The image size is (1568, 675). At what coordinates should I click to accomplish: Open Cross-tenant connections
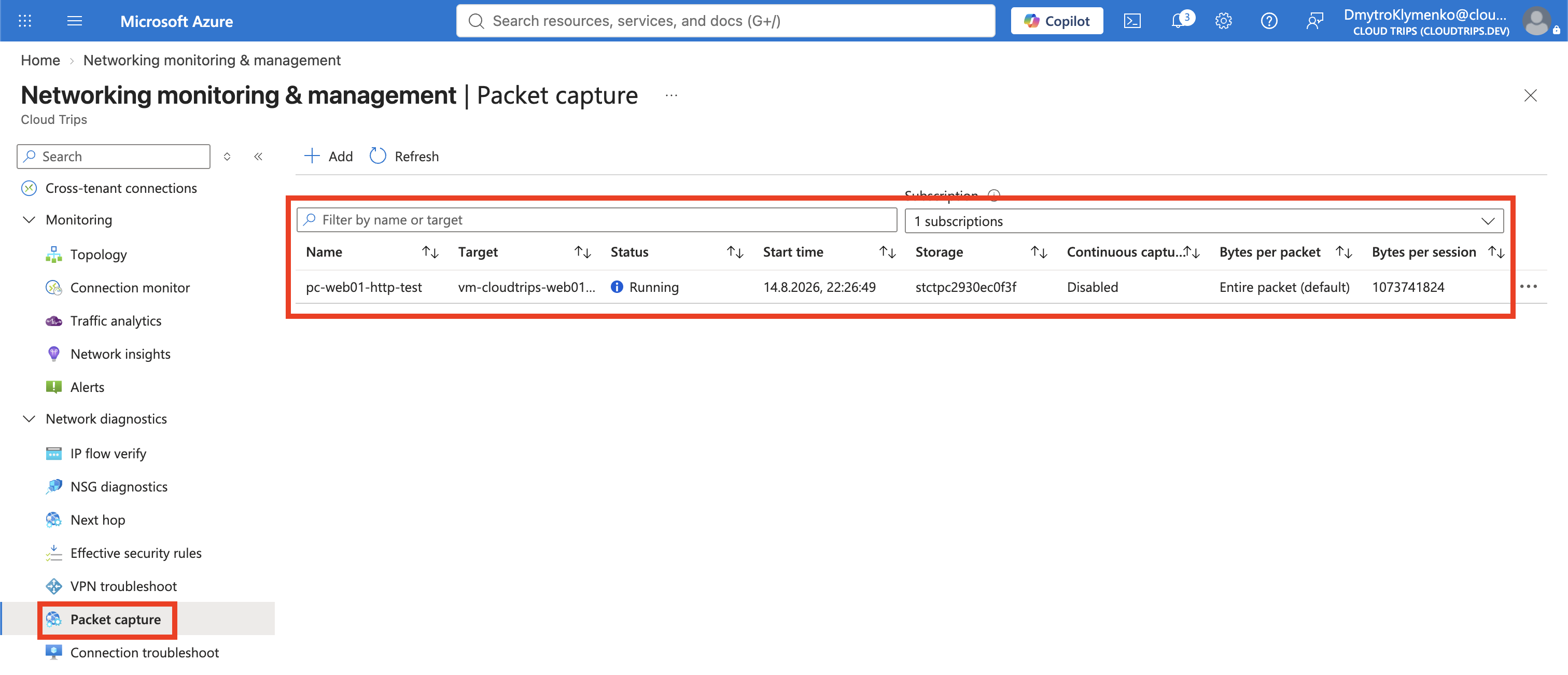pyautogui.click(x=121, y=189)
